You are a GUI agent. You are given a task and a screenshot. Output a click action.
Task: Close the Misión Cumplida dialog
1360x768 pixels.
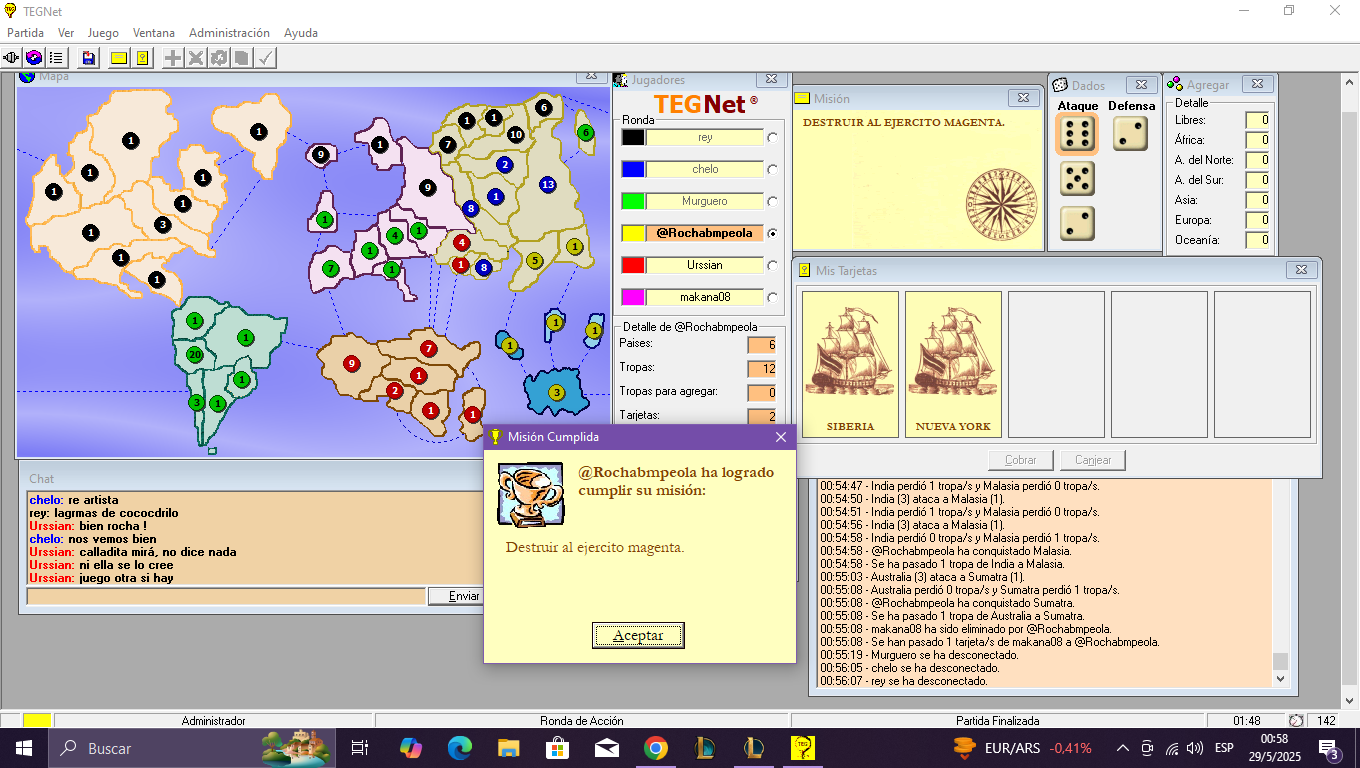click(781, 437)
